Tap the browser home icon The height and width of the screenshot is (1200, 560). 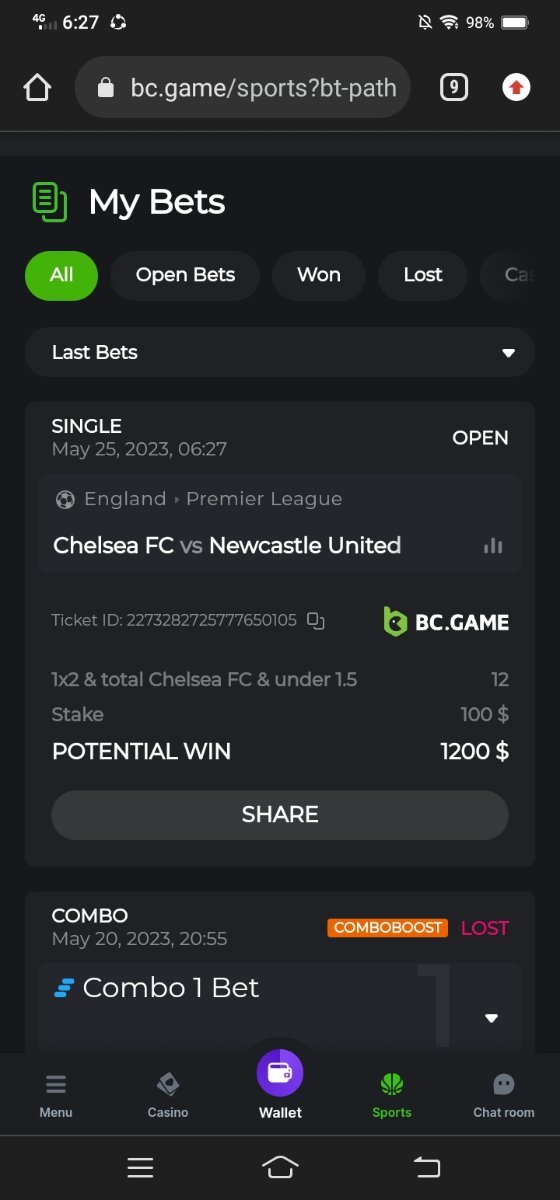pyautogui.click(x=37, y=88)
